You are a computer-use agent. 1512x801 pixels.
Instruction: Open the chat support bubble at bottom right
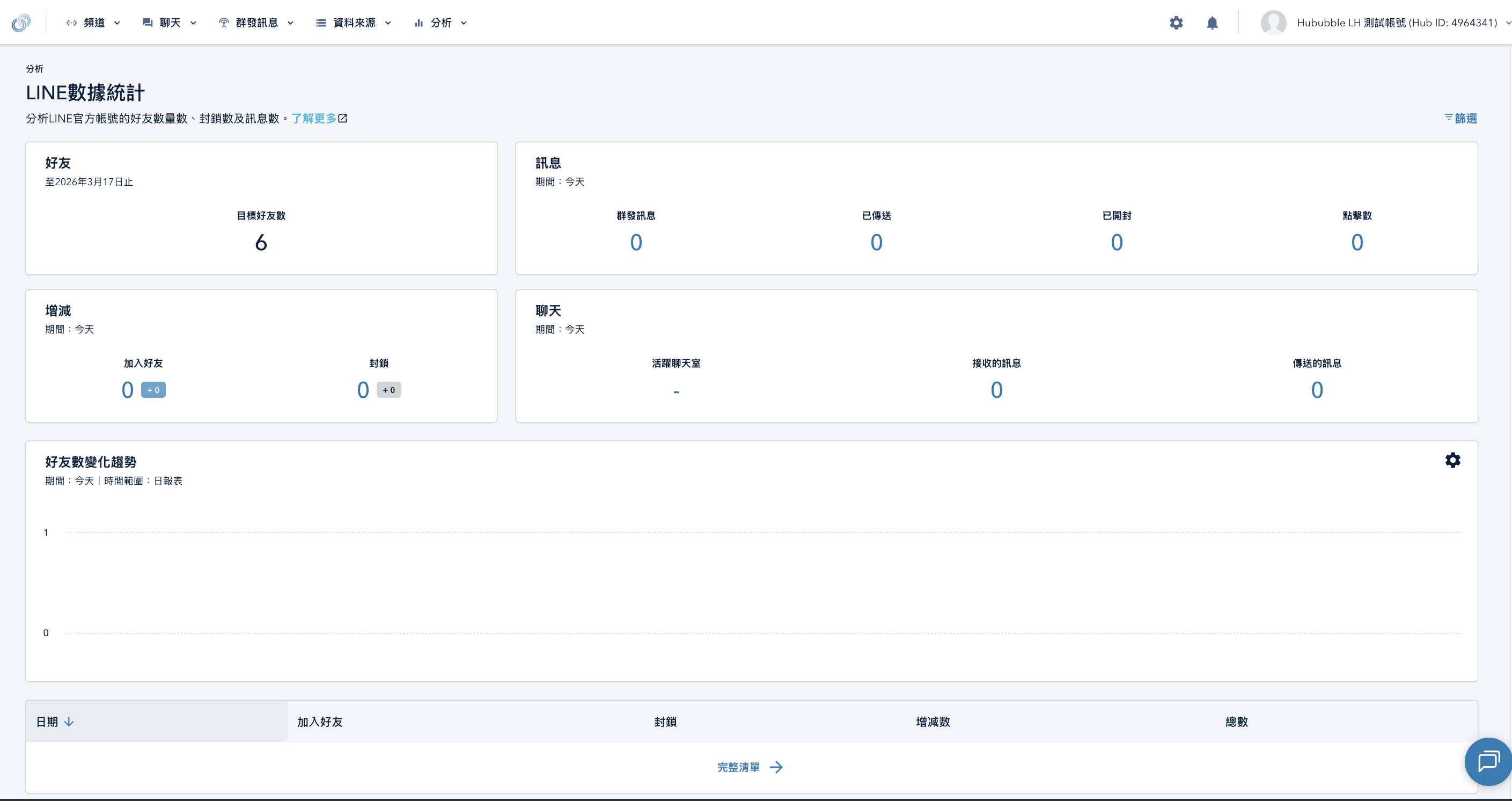(x=1487, y=761)
